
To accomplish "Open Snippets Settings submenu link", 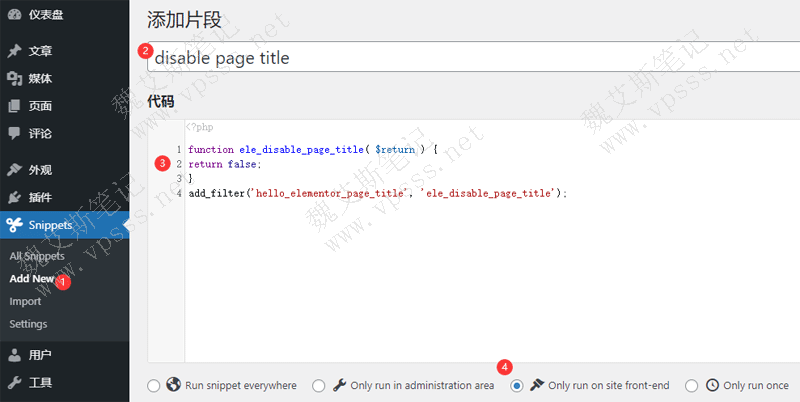I will [28, 324].
